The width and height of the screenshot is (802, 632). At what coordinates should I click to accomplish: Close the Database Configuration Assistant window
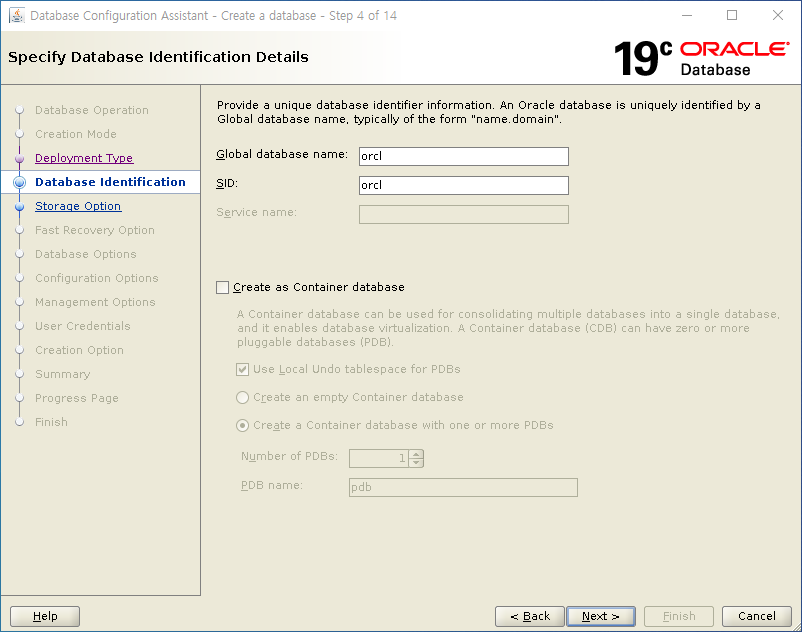pyautogui.click(x=777, y=16)
